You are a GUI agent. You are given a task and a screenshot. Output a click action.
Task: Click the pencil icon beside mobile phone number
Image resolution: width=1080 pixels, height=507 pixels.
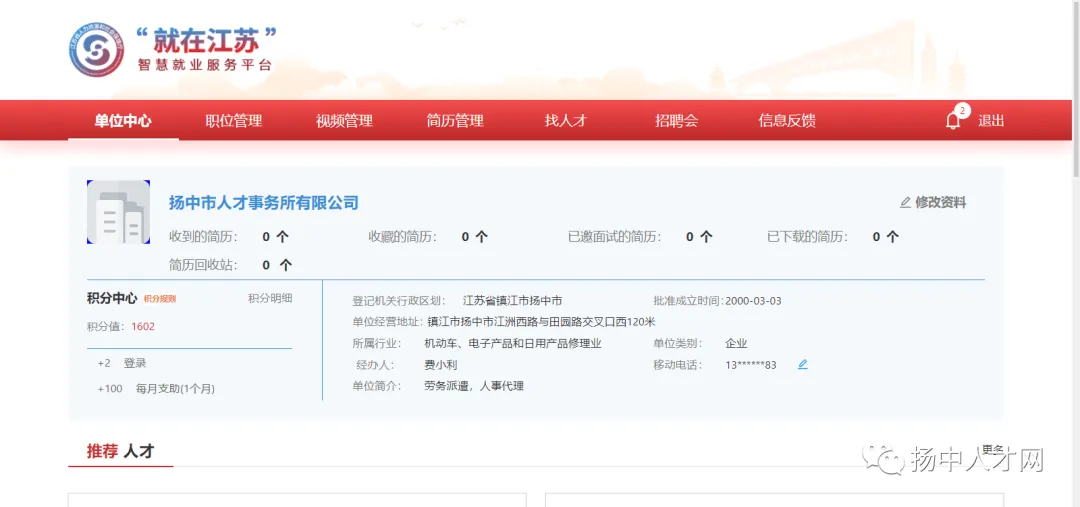[x=802, y=364]
